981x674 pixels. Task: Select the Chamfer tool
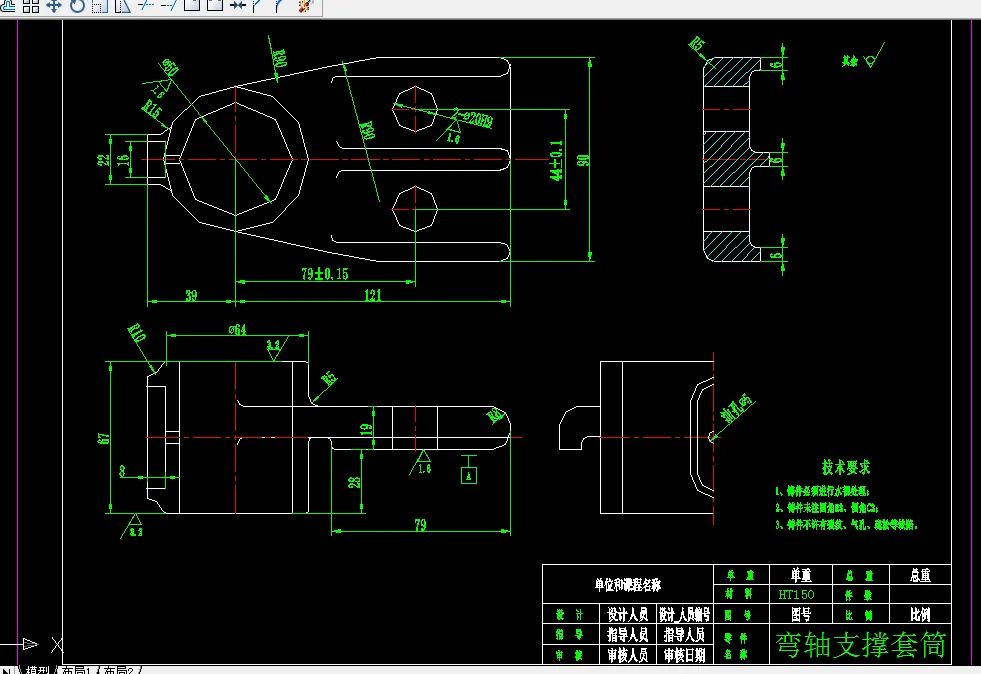click(257, 6)
